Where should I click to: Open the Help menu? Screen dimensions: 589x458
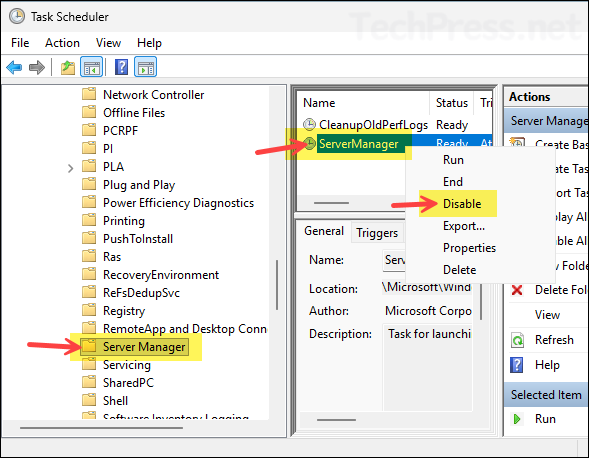pos(149,43)
